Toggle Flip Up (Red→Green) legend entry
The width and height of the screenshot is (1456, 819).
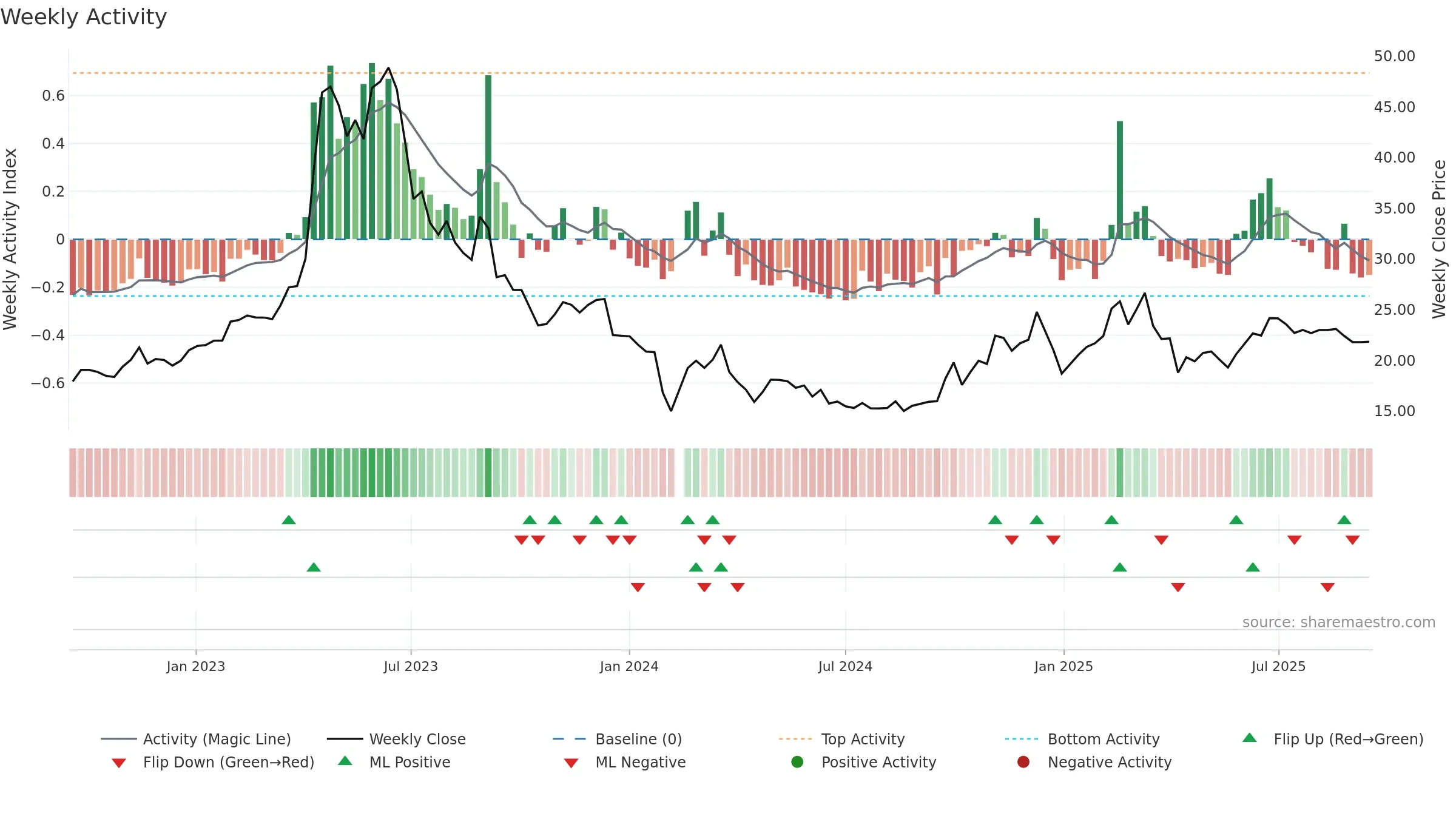coord(1333,739)
